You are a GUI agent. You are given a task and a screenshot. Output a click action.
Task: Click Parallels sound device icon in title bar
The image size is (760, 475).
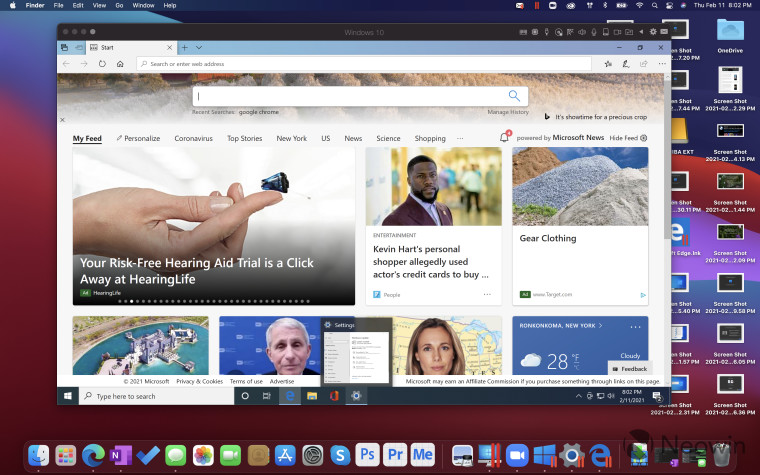581,32
